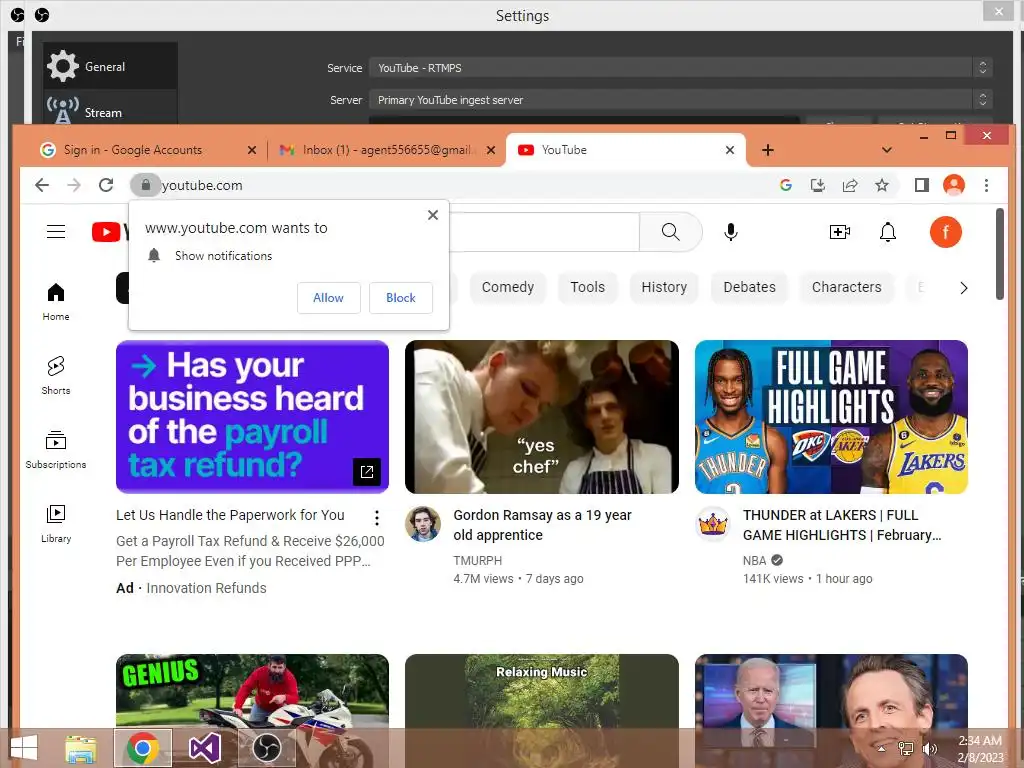Click the Chrome forward arrow

(74, 185)
